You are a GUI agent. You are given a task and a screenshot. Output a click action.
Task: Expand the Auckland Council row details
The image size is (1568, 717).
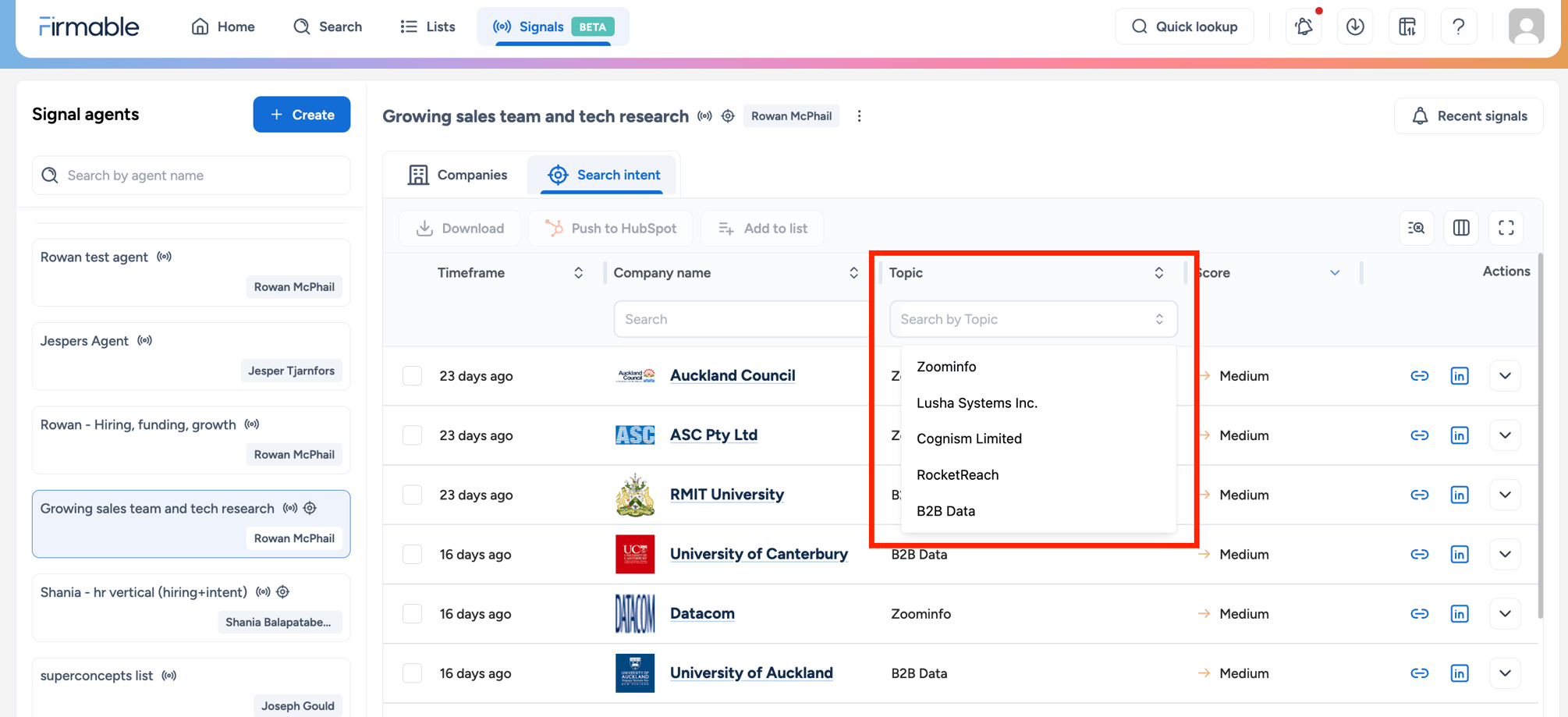[1505, 376]
